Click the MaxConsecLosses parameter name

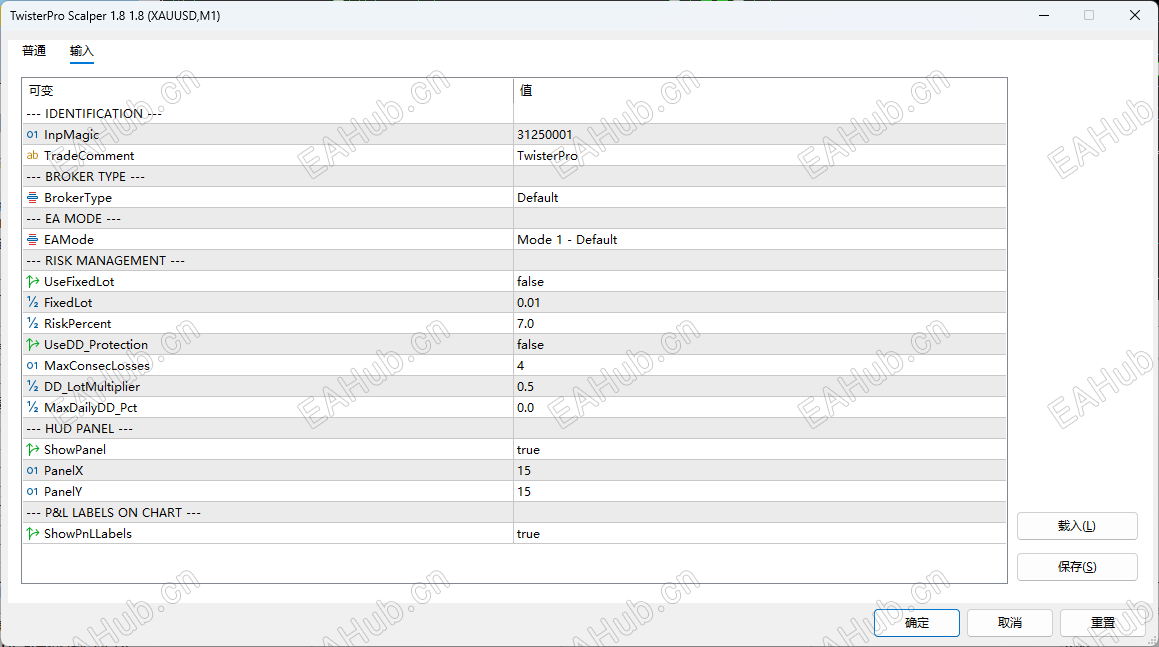point(97,365)
